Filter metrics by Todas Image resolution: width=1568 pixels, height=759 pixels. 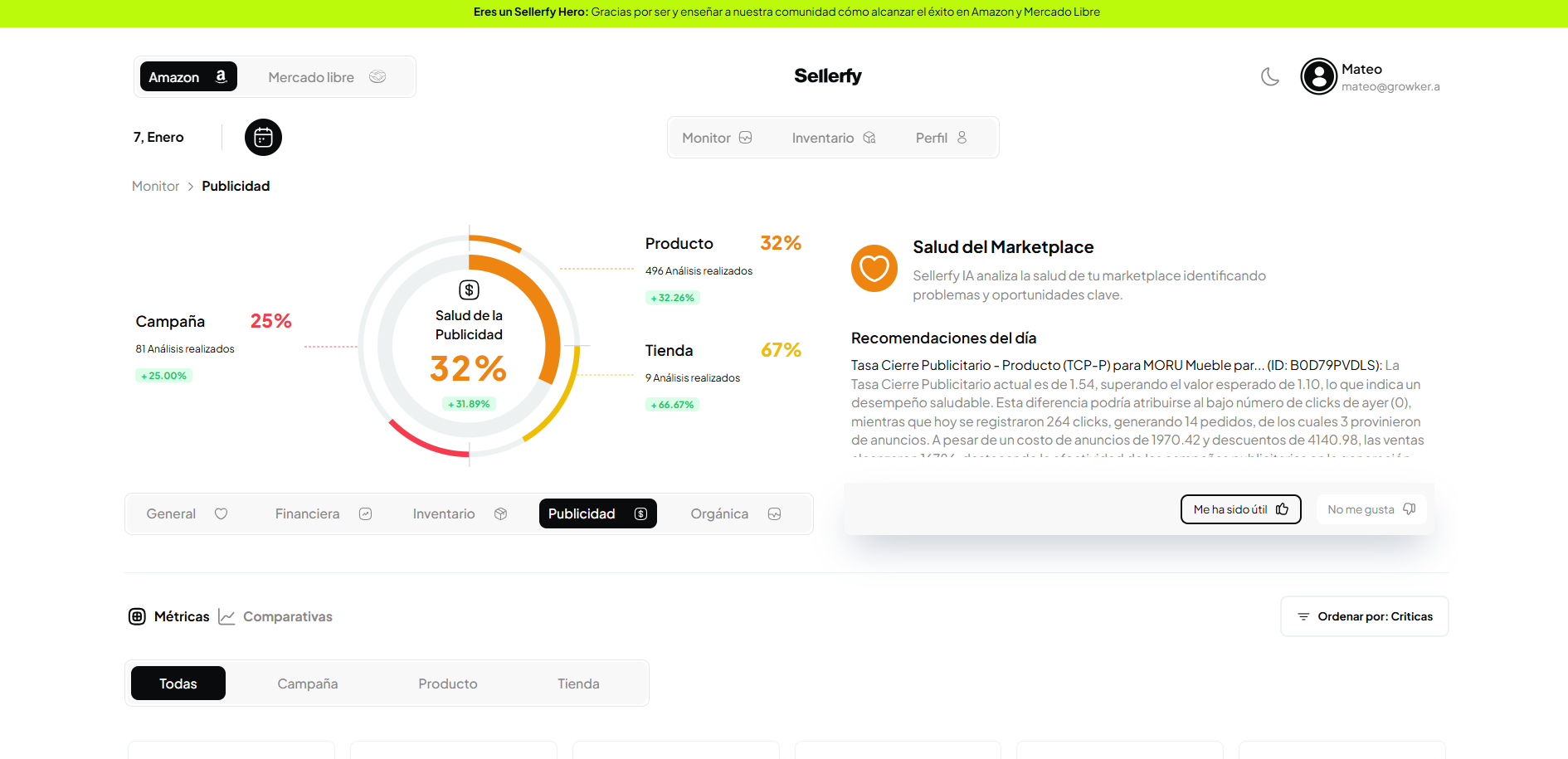(x=178, y=684)
